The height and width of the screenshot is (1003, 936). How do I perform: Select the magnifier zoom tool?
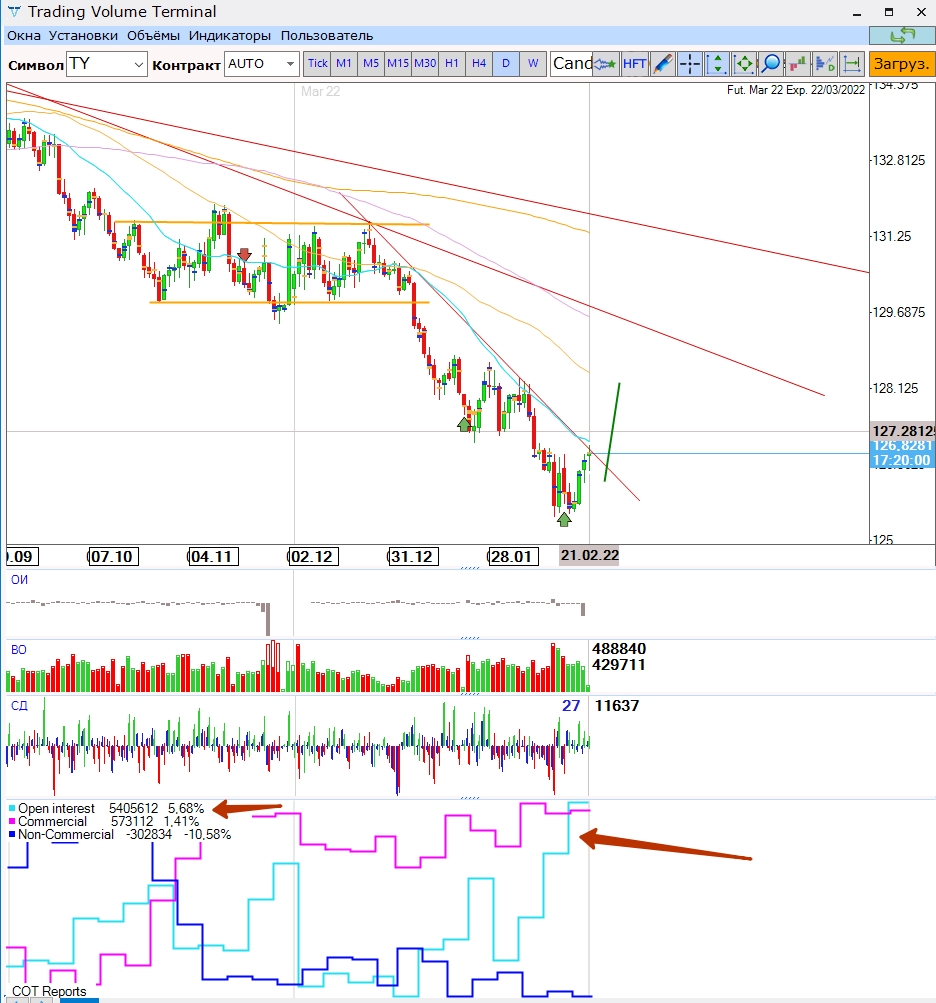(x=771, y=64)
